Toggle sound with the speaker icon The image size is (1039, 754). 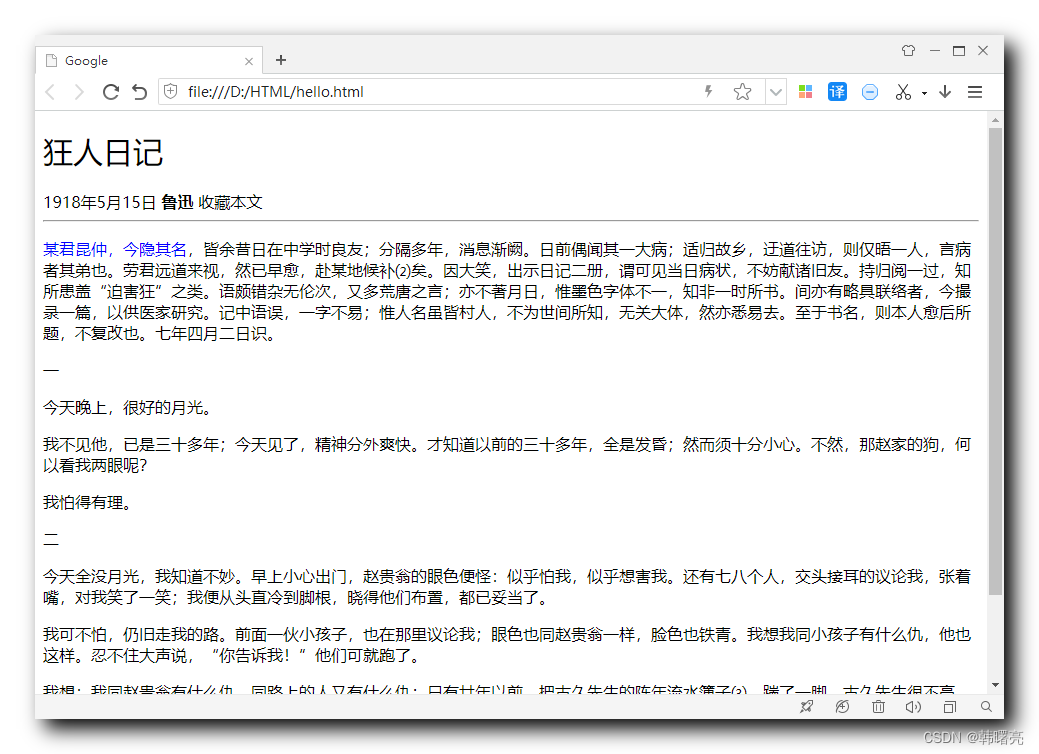(x=913, y=707)
